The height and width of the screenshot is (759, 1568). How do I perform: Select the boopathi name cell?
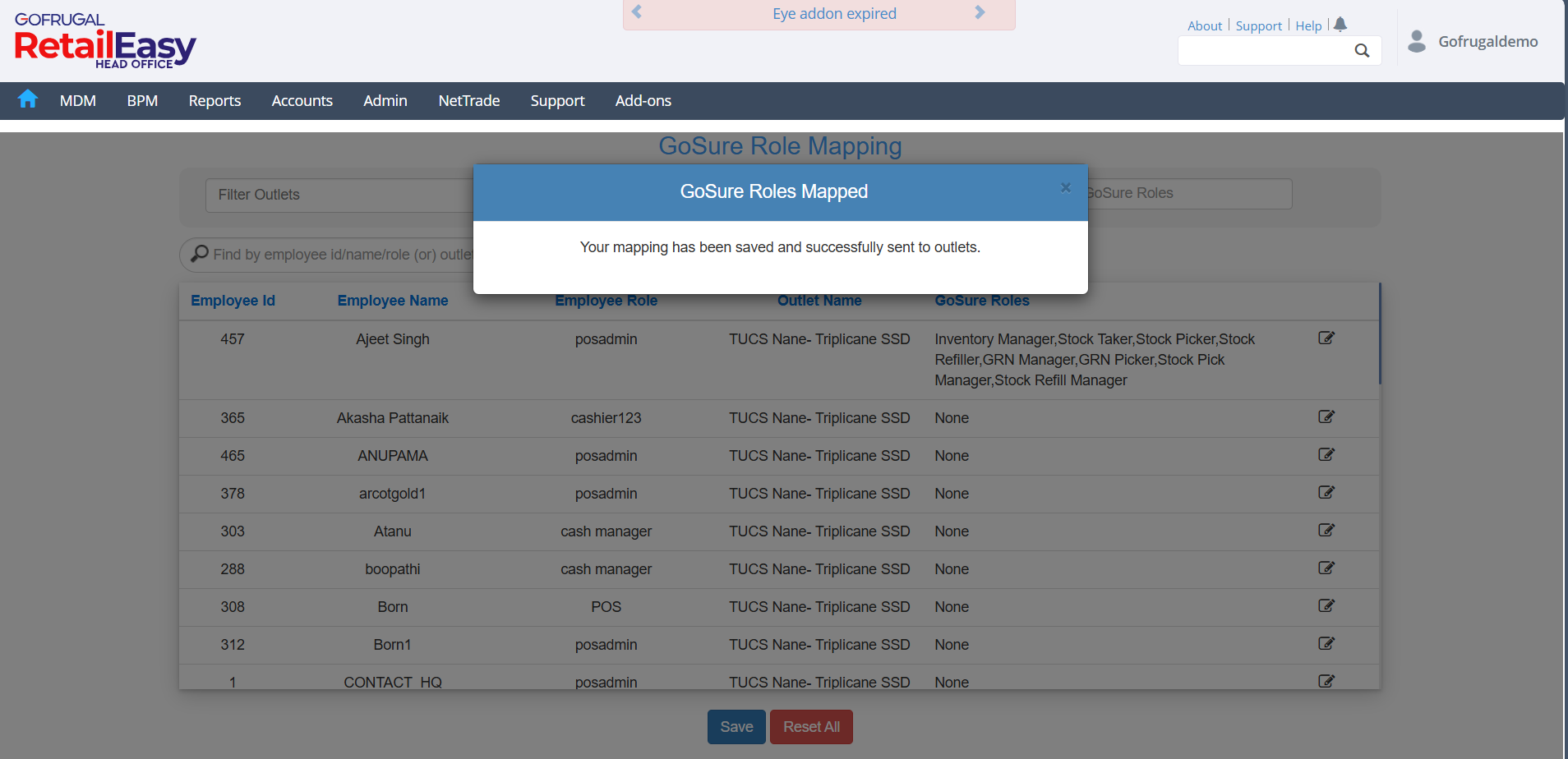[393, 569]
